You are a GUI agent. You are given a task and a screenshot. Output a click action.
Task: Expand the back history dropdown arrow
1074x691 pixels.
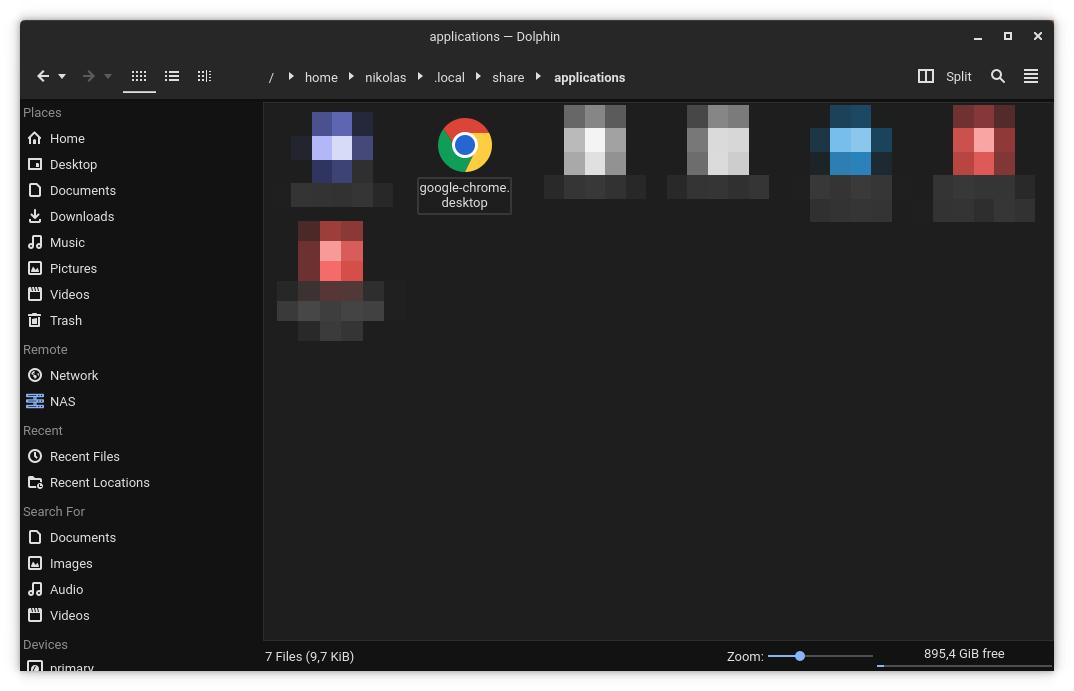tap(62, 76)
